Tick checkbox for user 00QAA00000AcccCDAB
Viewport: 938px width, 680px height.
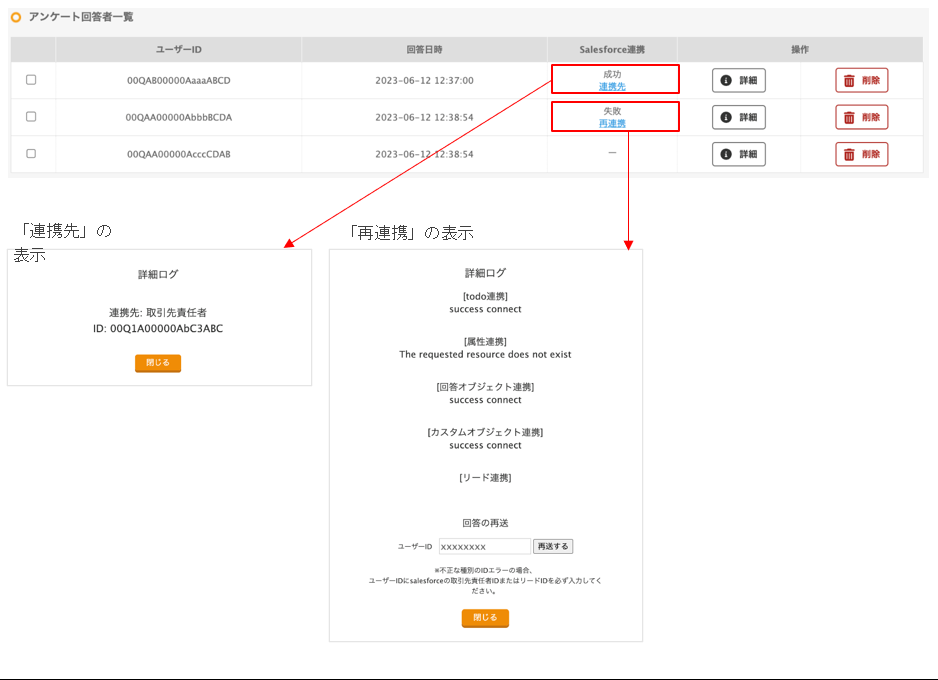click(x=31, y=154)
